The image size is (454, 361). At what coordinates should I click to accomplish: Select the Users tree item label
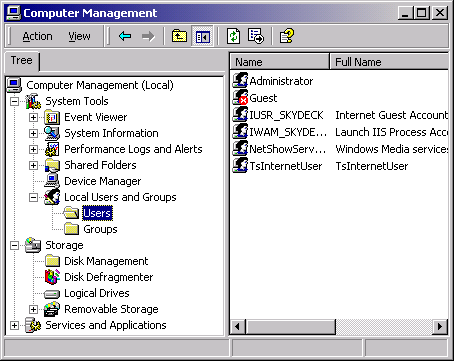pos(97,213)
